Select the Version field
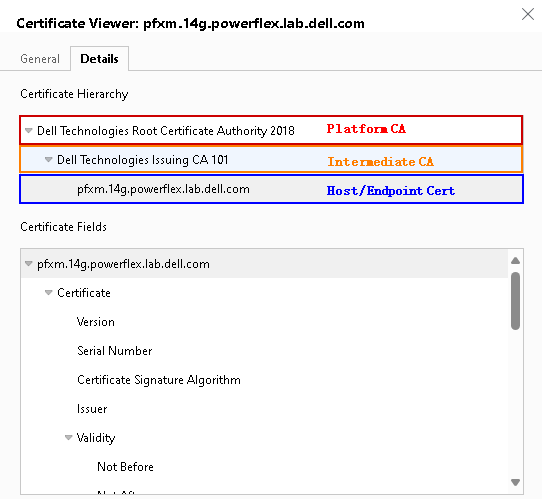Image resolution: width=542 pixels, height=499 pixels. (96, 322)
